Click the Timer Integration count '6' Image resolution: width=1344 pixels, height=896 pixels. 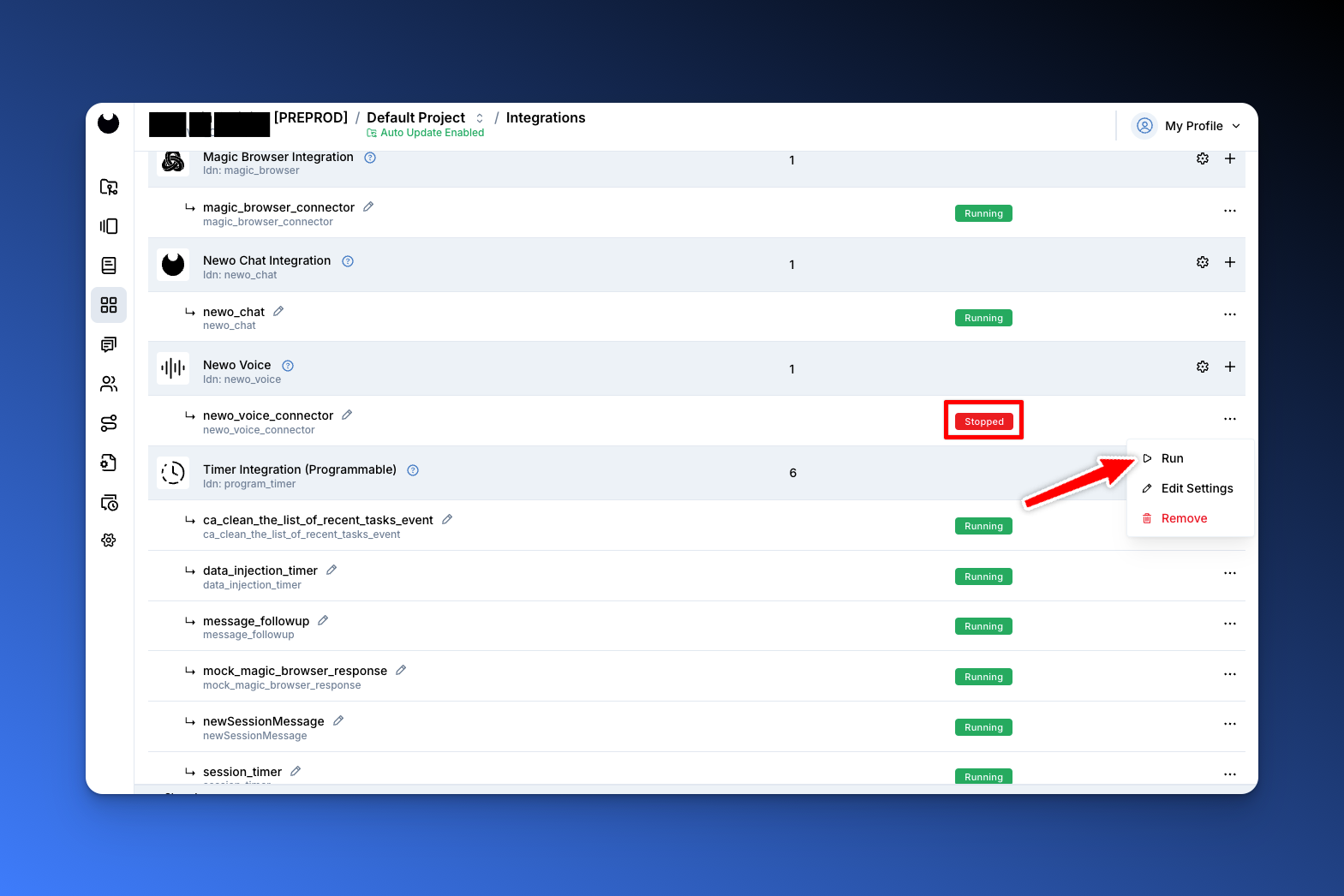pos(792,473)
